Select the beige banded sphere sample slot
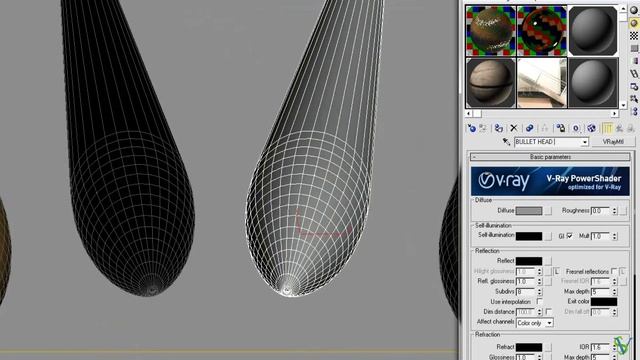This screenshot has width=640, height=360. [491, 82]
